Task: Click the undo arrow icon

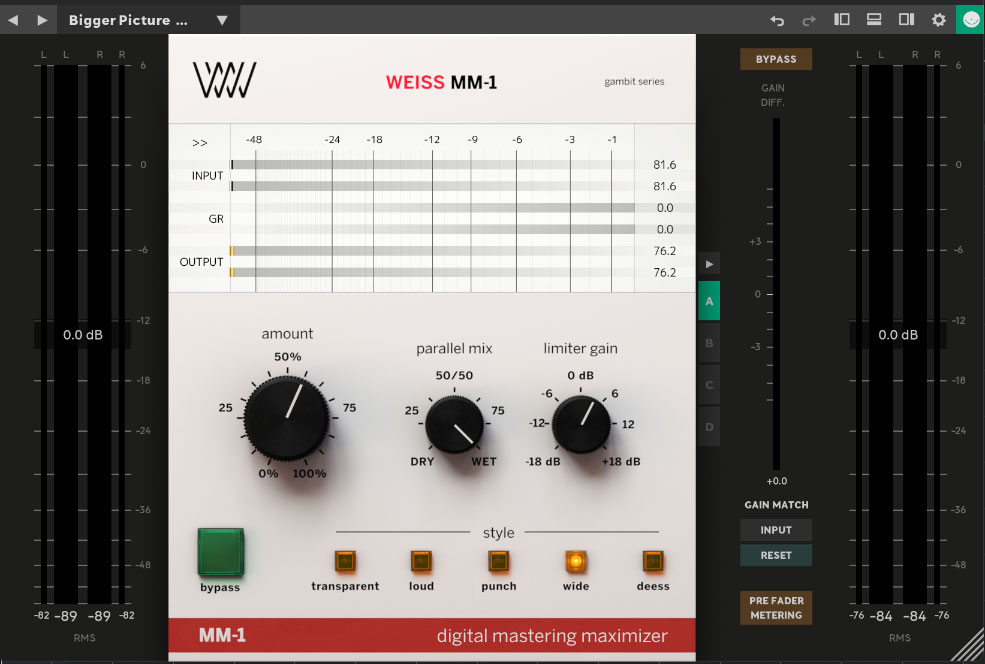Action: tap(777, 20)
